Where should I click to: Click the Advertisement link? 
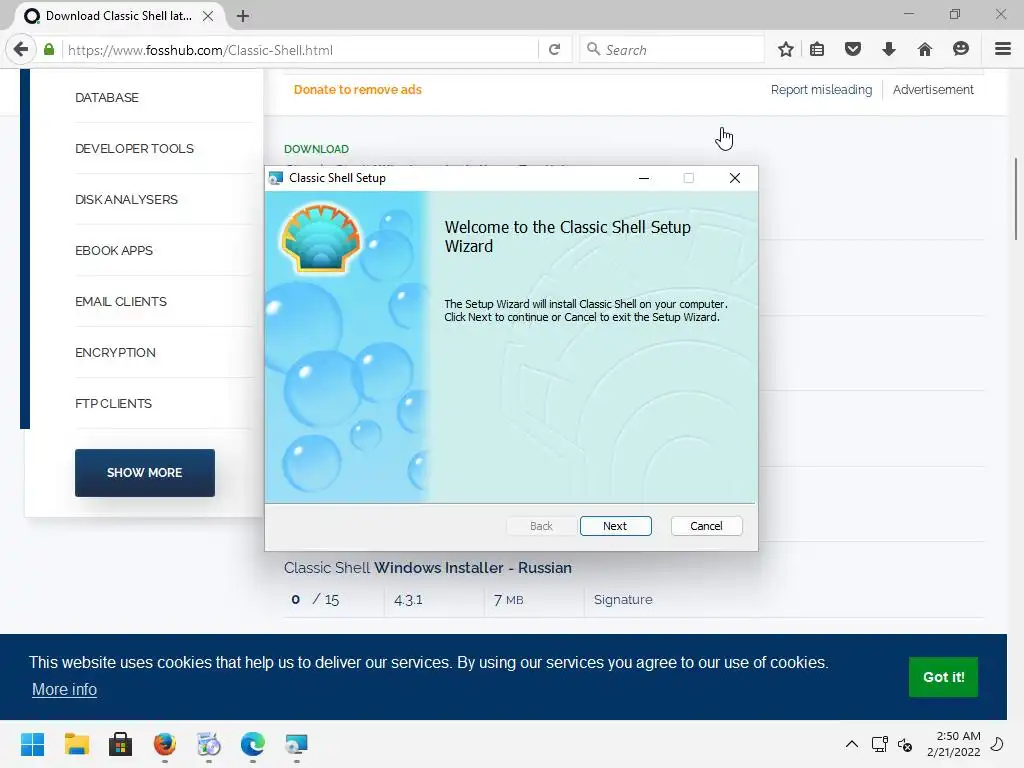coord(933,90)
